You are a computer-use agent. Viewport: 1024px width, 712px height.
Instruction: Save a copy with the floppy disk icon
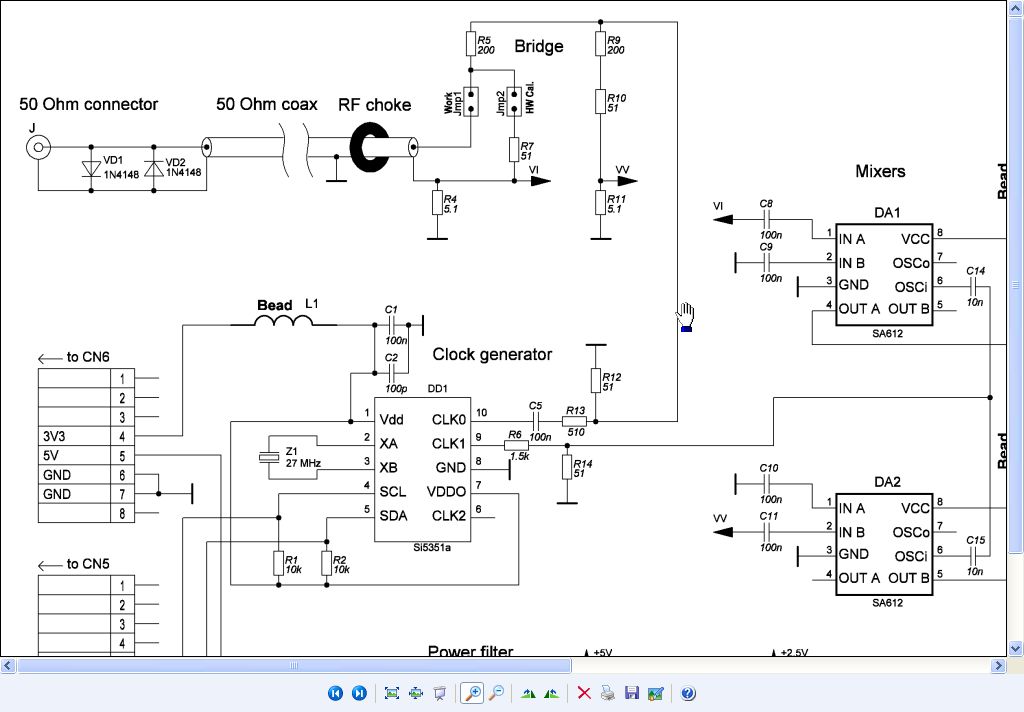631,693
